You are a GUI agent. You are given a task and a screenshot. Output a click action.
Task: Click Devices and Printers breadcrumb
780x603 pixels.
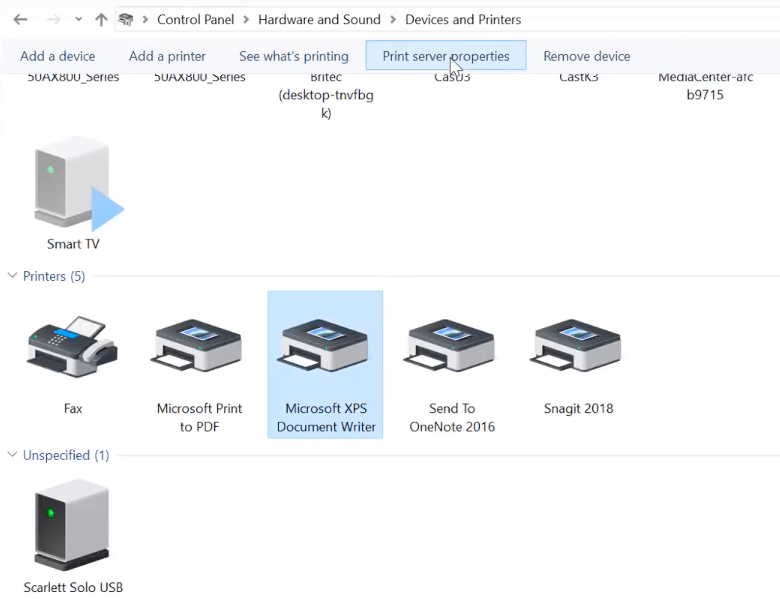(x=463, y=19)
